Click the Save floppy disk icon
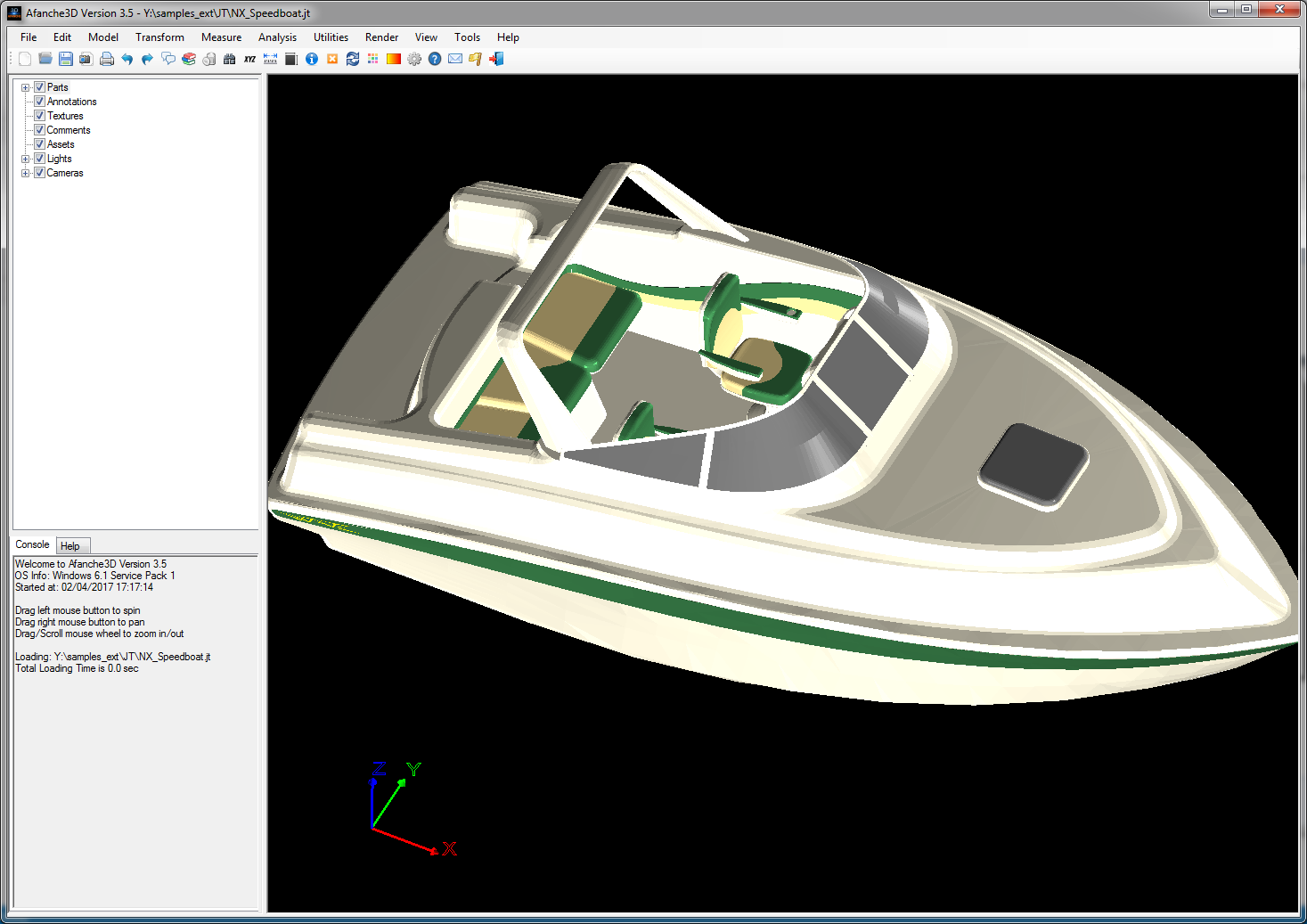 [x=66, y=59]
